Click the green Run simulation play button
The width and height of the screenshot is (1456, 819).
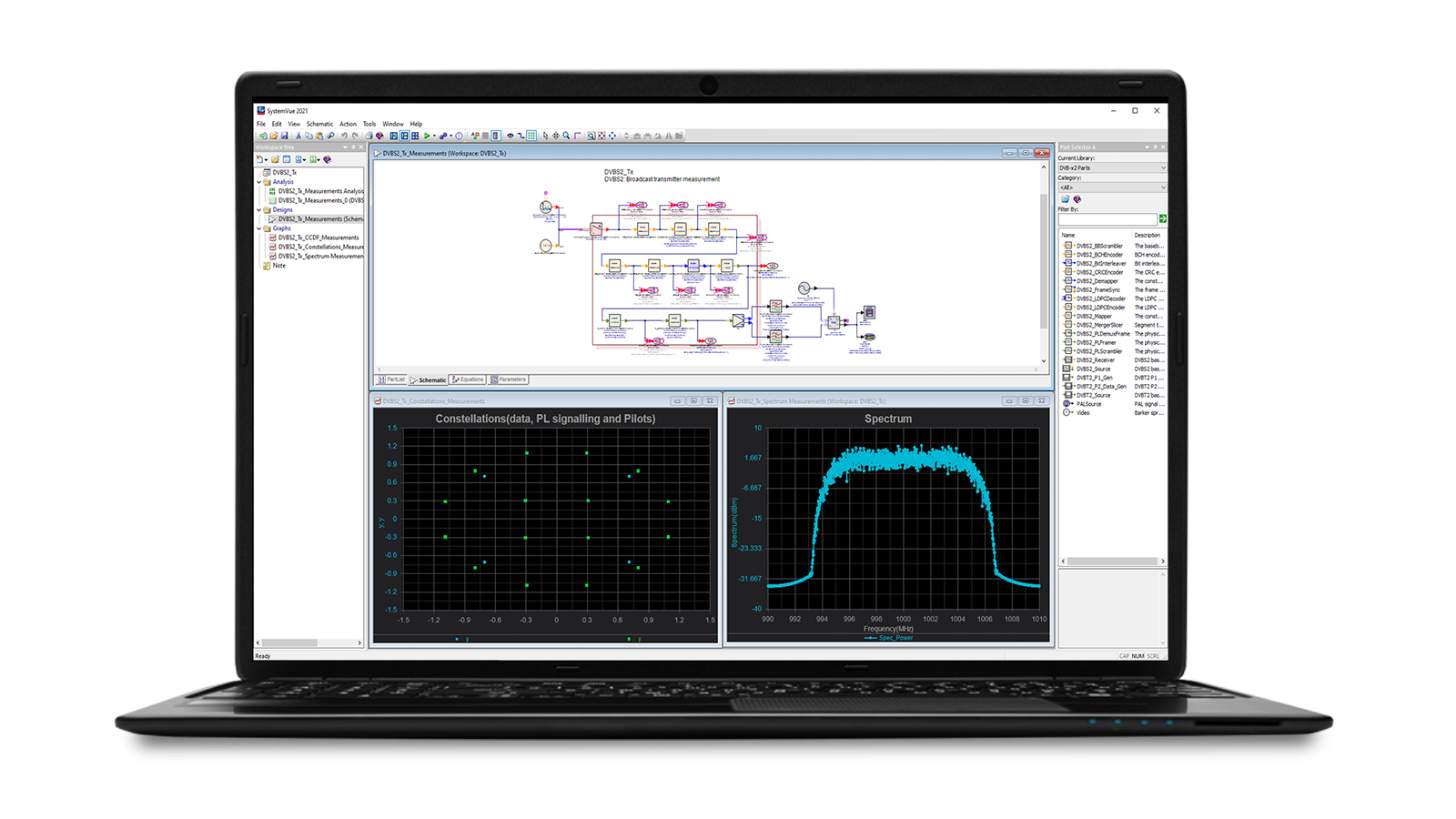[427, 136]
